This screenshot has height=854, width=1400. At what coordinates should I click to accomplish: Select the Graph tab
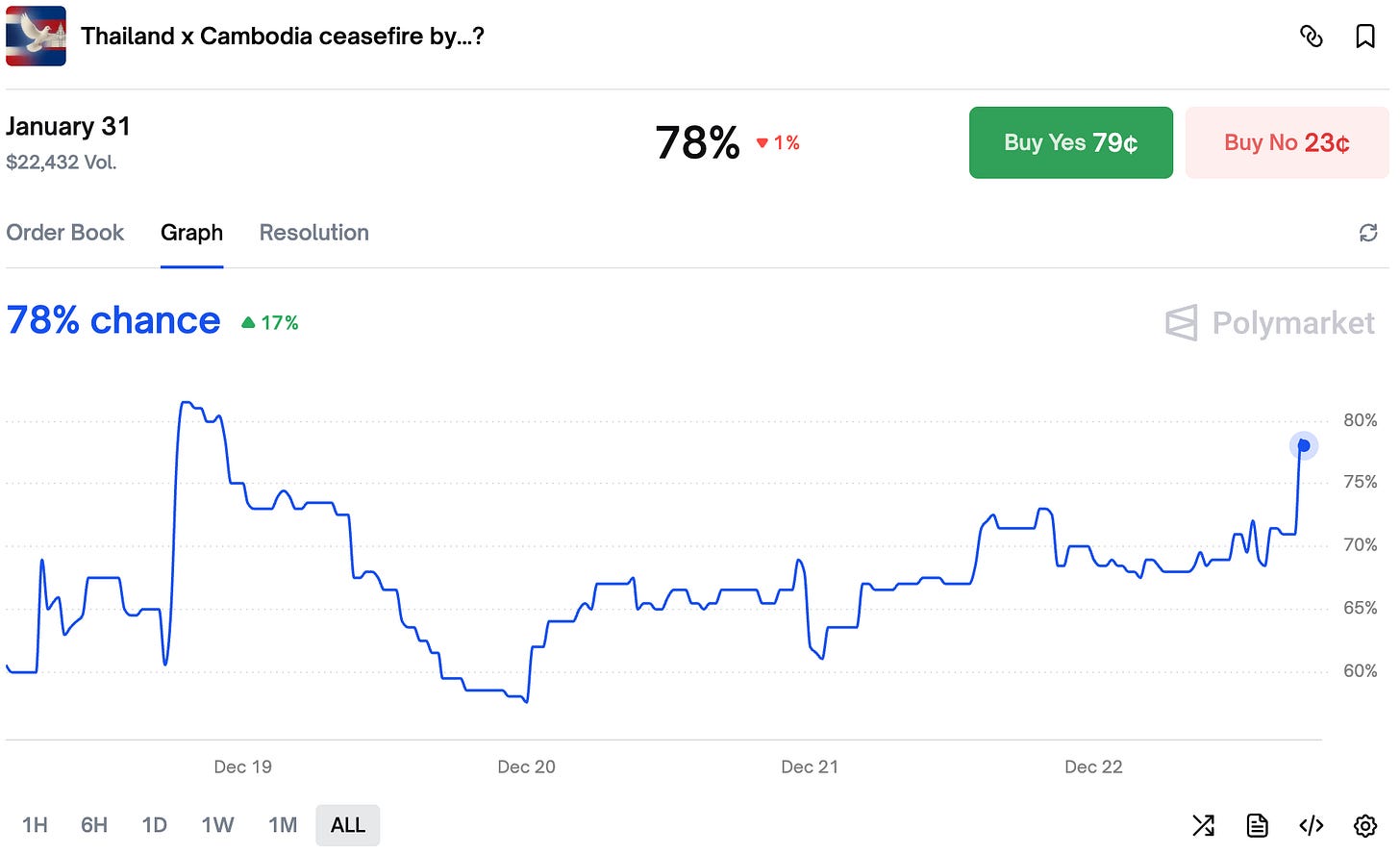pos(191,233)
